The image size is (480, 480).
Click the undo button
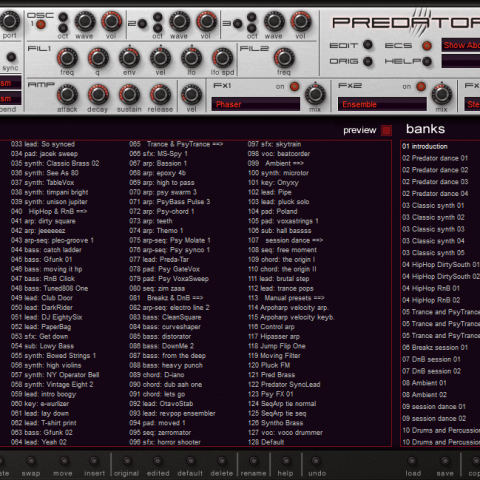(315, 461)
